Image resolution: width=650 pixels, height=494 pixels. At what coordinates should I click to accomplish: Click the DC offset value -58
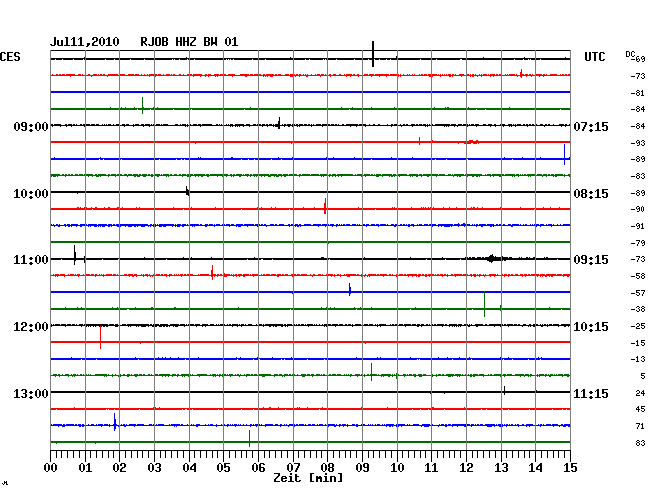(x=638, y=276)
